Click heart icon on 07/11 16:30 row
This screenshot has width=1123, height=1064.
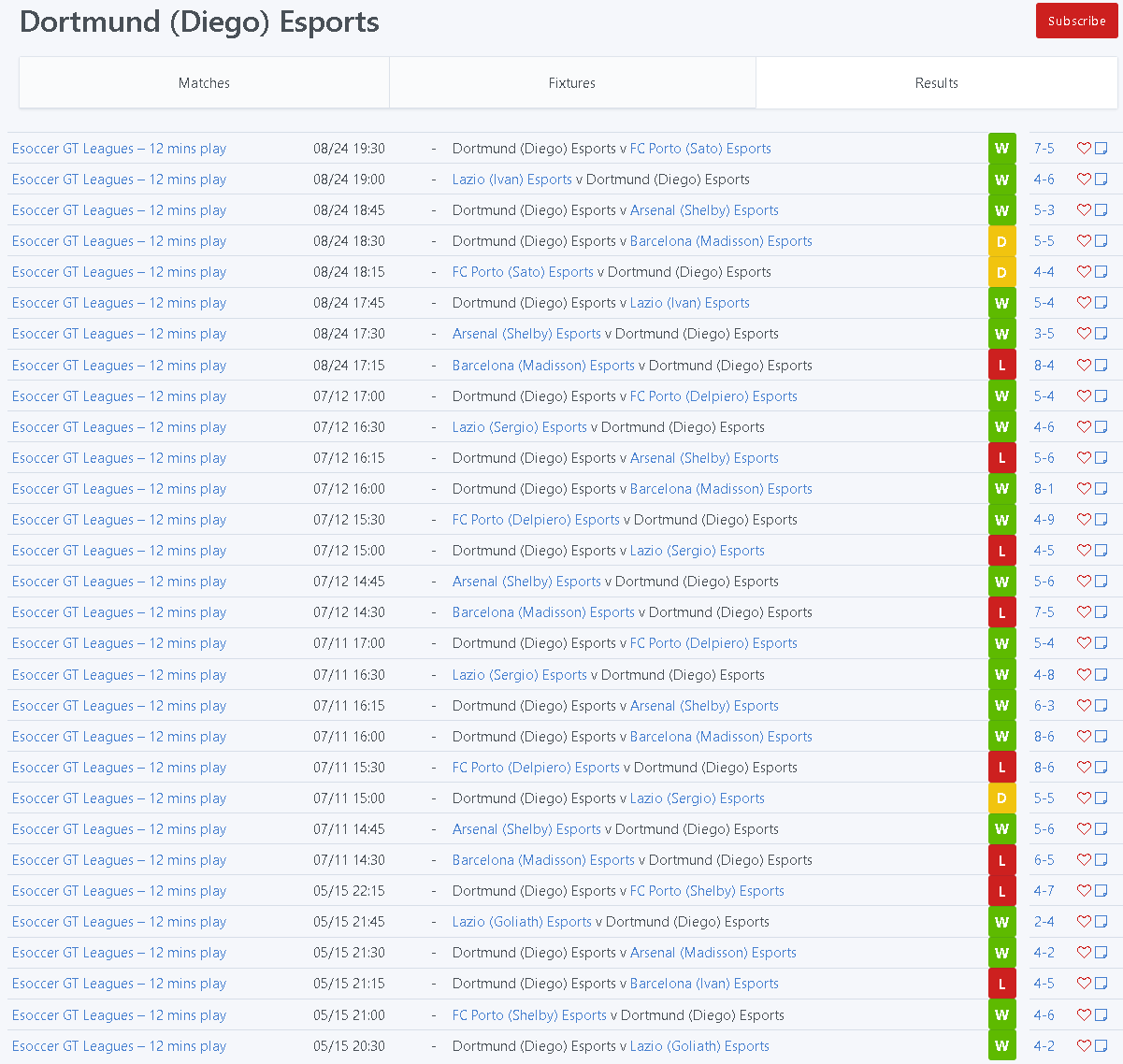coord(1084,674)
